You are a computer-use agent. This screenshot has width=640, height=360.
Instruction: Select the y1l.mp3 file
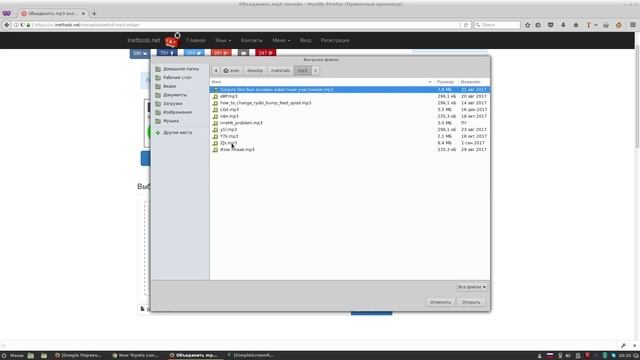(350, 129)
